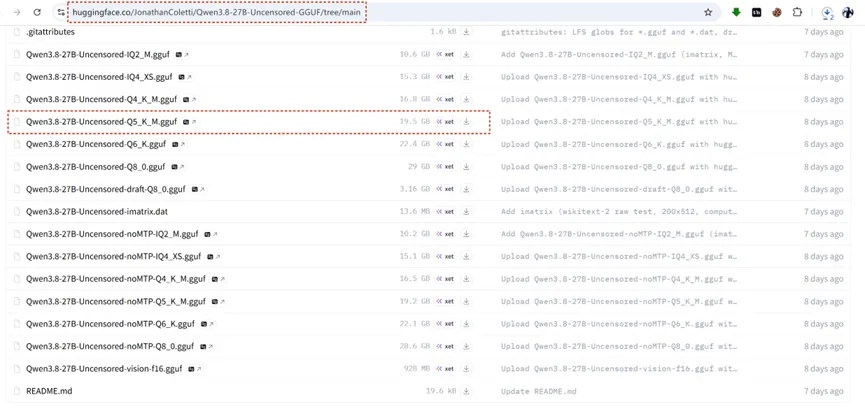The image size is (865, 409).
Task: Click the '3.16 GB' size of draft-Q8_0.gguf
Action: tap(415, 189)
